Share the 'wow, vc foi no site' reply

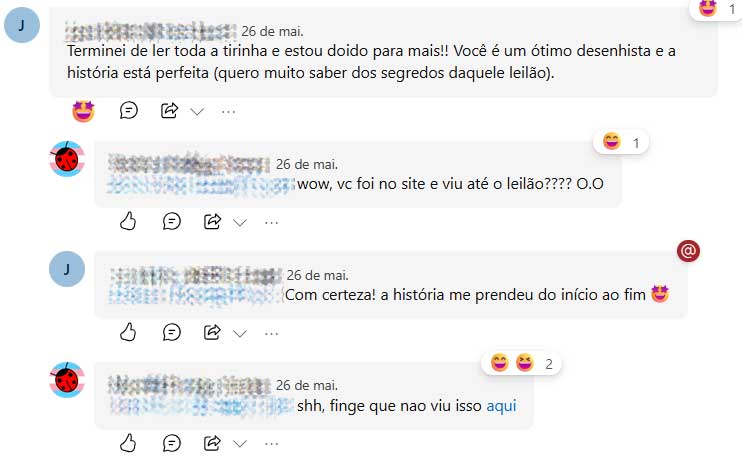click(x=212, y=221)
